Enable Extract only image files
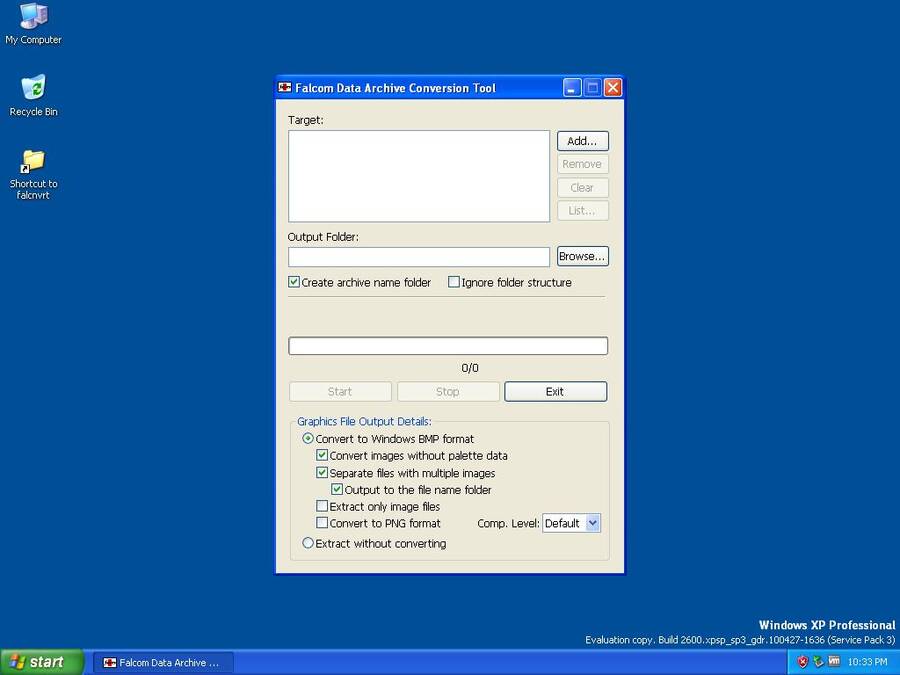 [x=322, y=507]
